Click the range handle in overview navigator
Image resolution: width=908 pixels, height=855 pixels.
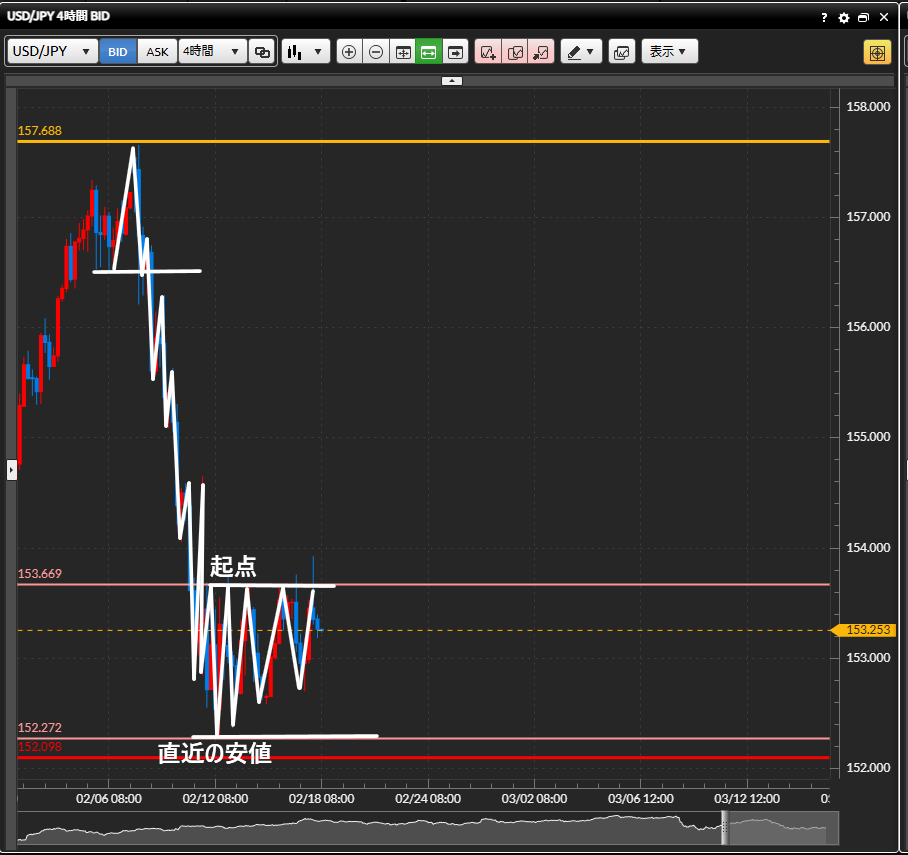pos(726,827)
